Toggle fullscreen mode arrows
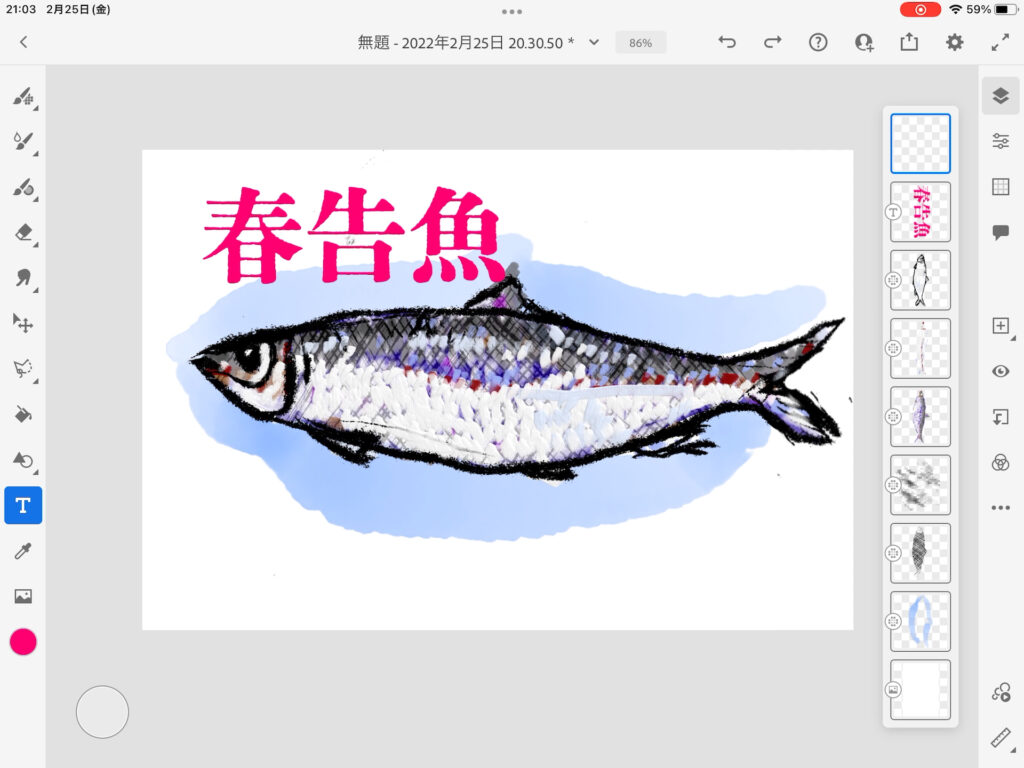This screenshot has height=768, width=1024. tap(1000, 42)
